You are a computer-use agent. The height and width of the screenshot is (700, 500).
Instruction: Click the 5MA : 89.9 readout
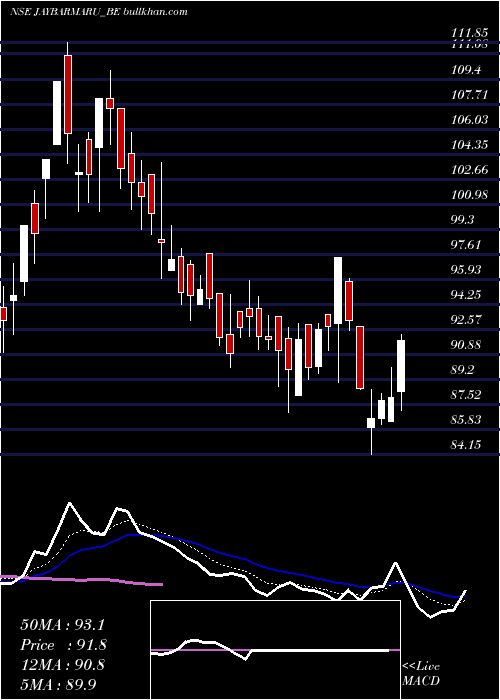58,684
